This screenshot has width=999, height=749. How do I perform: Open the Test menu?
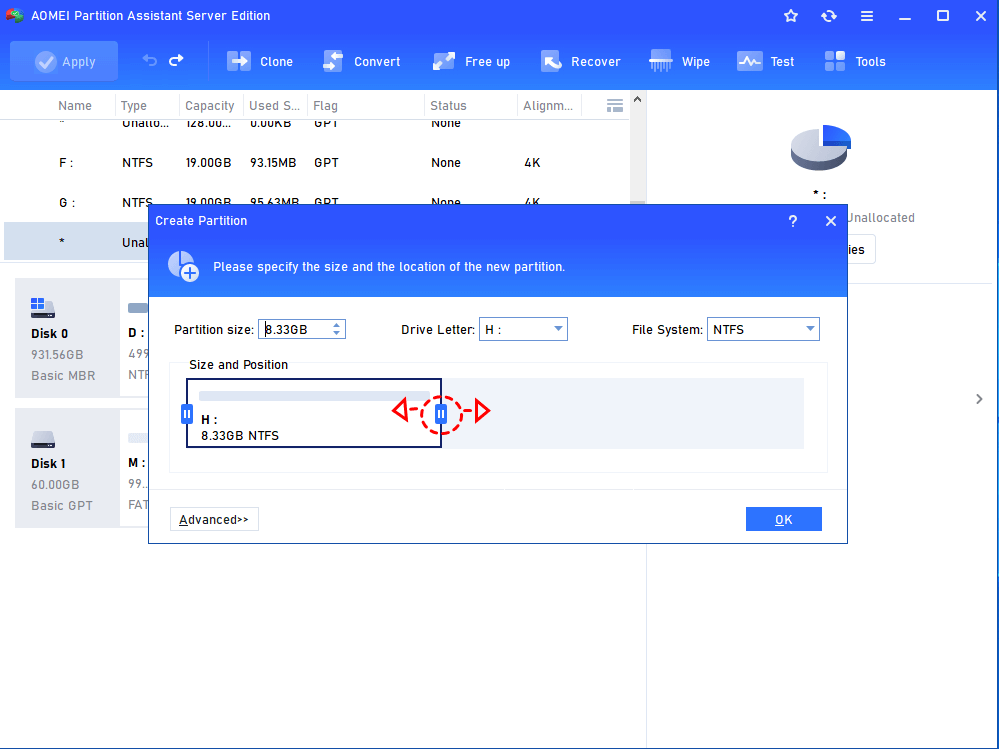point(765,61)
